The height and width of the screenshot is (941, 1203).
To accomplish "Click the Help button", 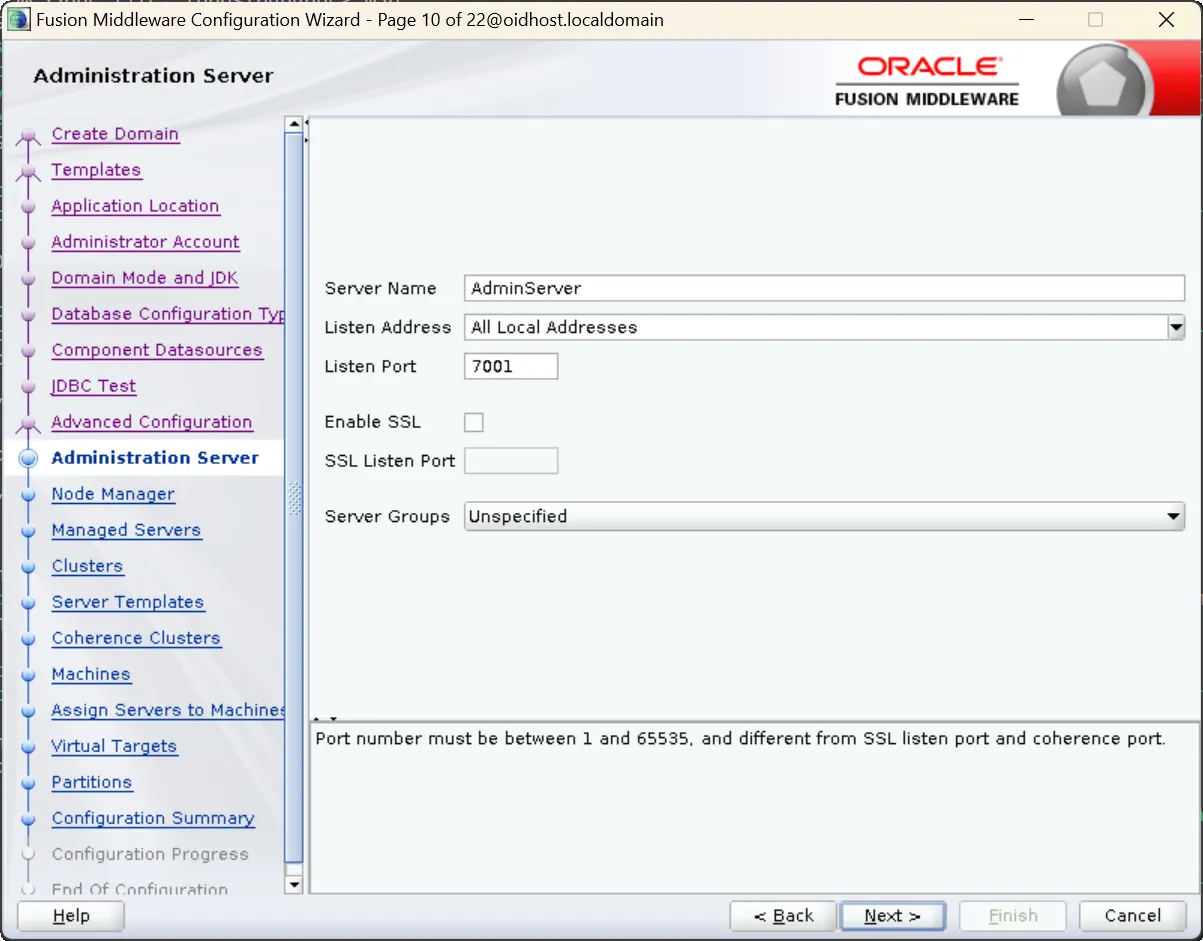I will [71, 916].
